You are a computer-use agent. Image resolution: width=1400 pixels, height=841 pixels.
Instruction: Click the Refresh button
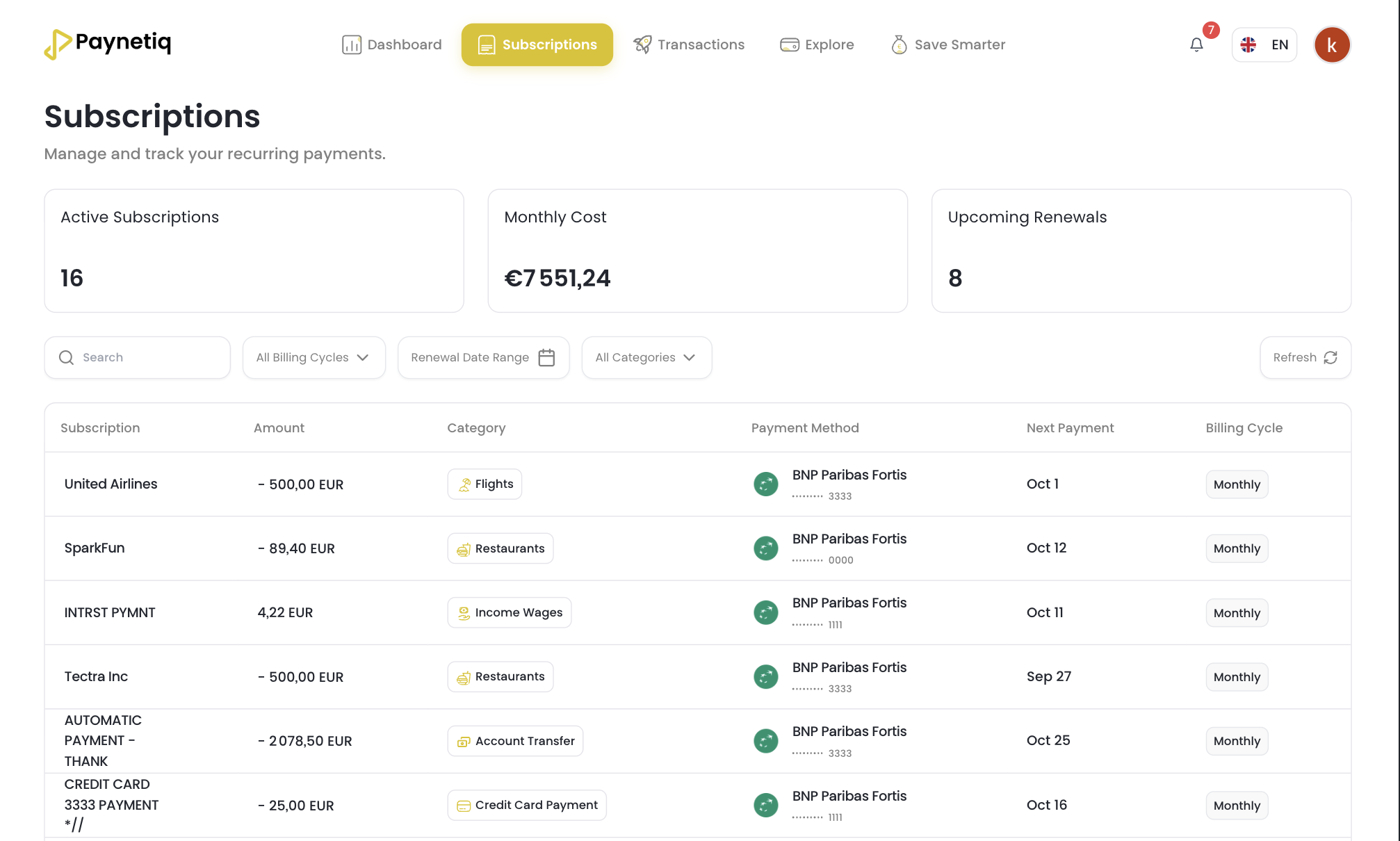(1305, 357)
